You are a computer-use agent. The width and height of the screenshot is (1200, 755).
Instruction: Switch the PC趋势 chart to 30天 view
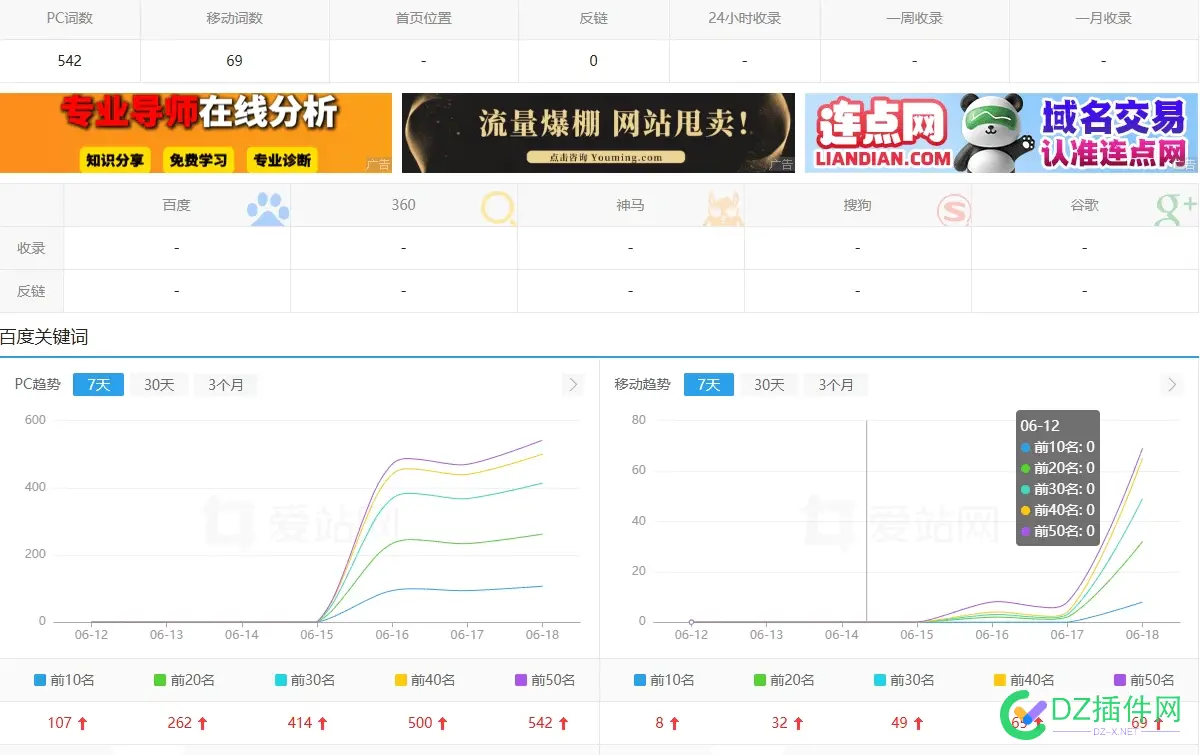pos(157,384)
